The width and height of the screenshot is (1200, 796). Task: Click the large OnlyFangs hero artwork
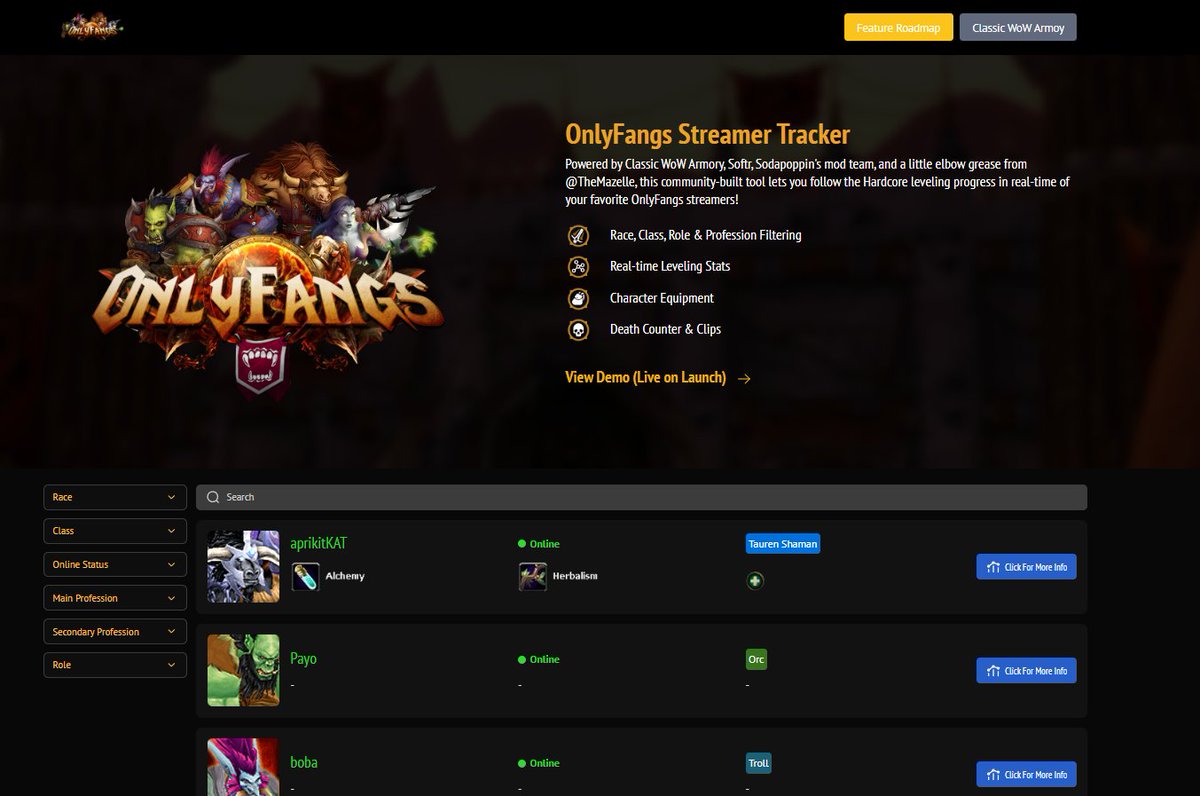tap(267, 270)
